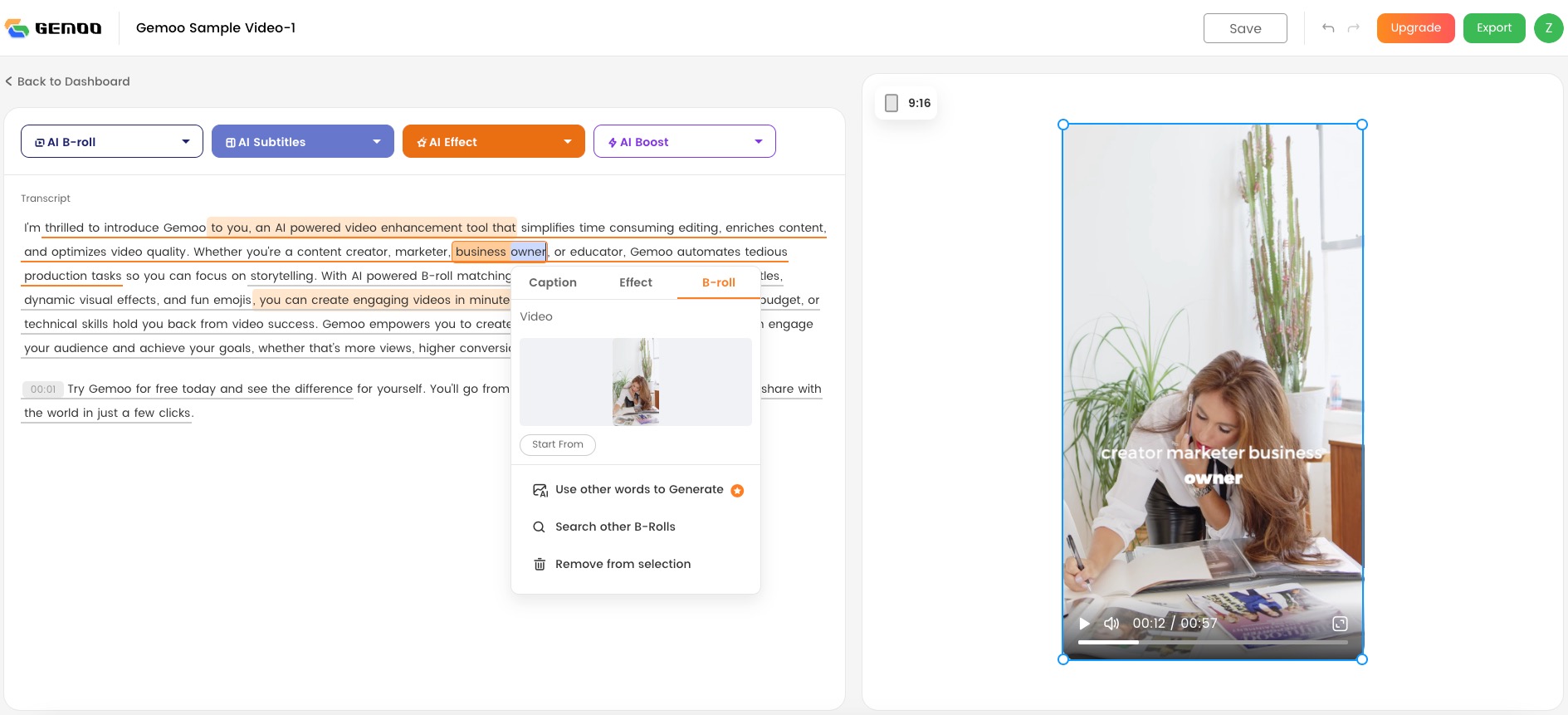Open the AI Effect dropdown

click(x=494, y=141)
